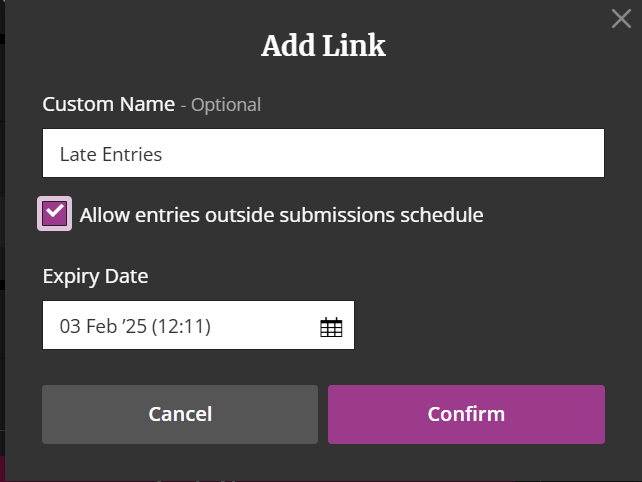Show date picker via calendar grid icon
This screenshot has width=642, height=482.
(x=331, y=327)
